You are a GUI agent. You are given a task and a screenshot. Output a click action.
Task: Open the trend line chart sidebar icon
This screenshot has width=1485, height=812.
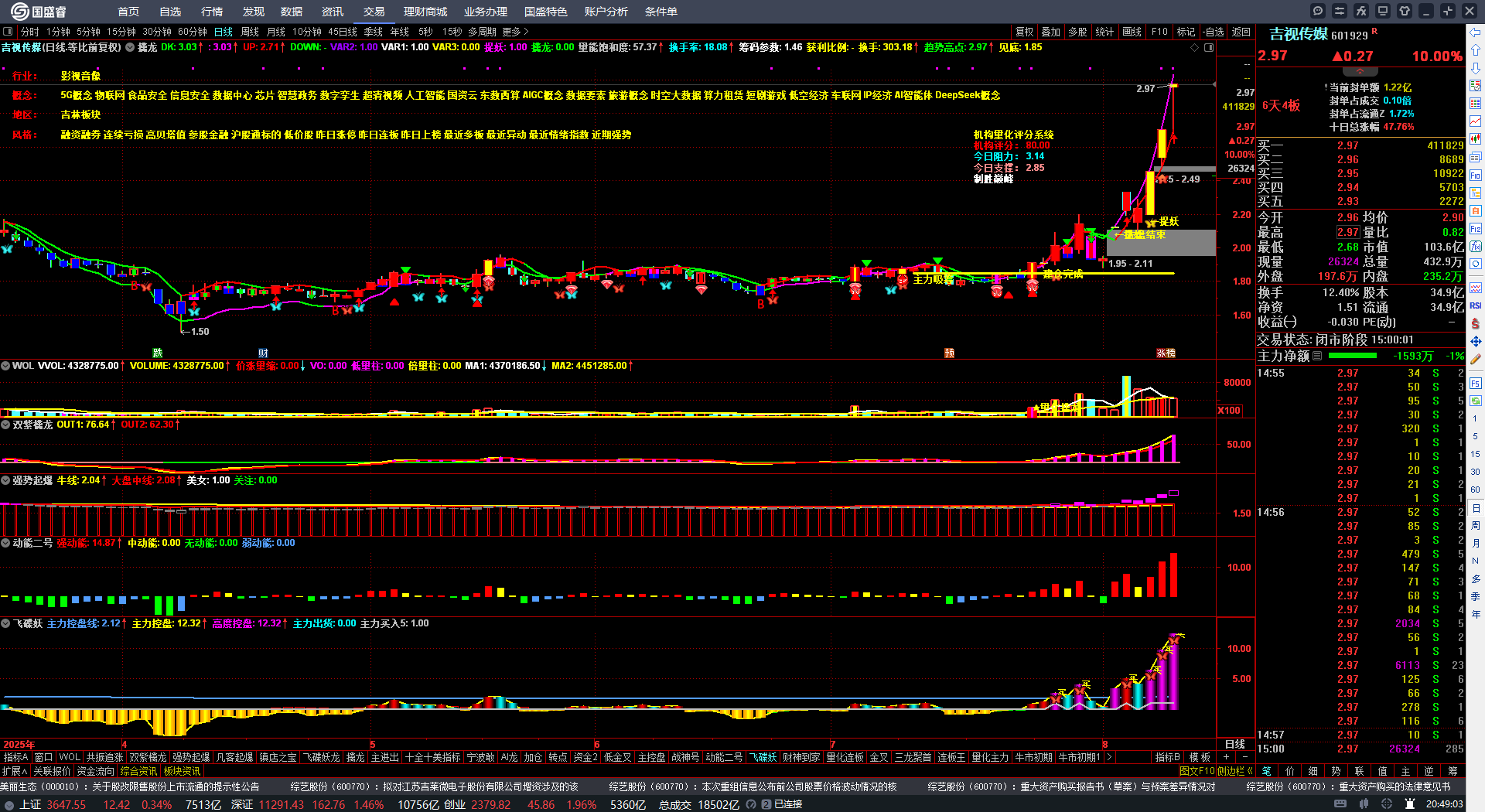tap(1476, 121)
